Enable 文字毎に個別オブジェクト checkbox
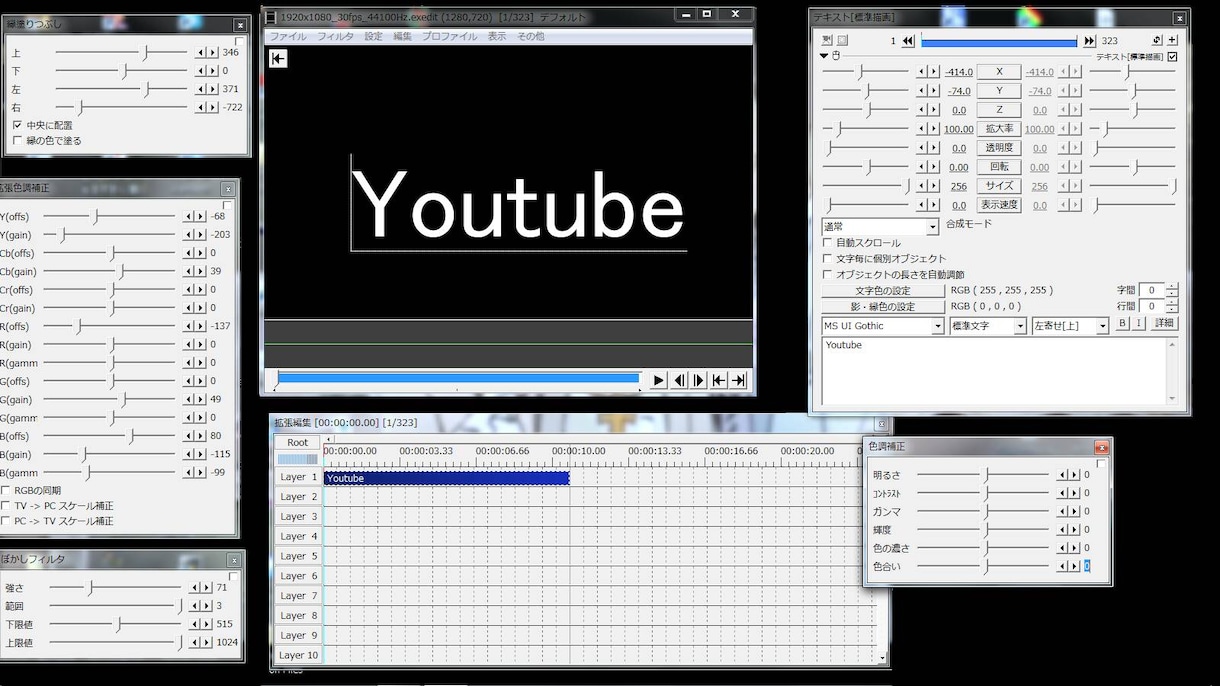 828,259
